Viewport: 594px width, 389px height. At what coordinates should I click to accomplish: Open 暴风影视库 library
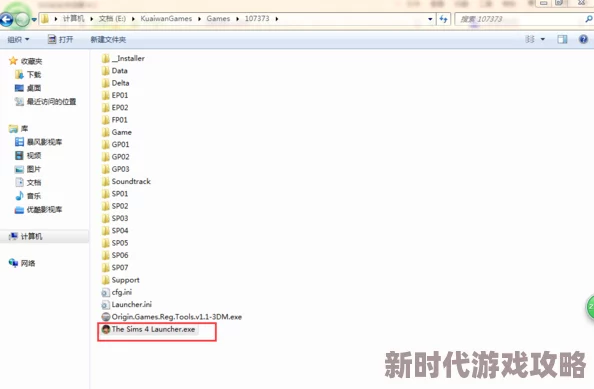tap(38, 142)
